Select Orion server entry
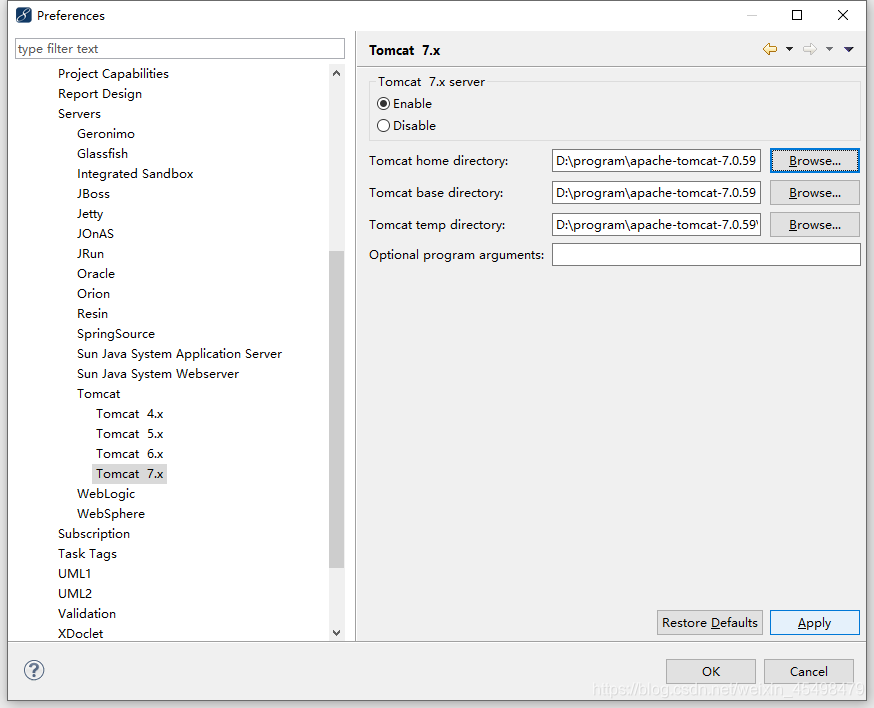Viewport: 874px width, 708px height. pos(93,294)
